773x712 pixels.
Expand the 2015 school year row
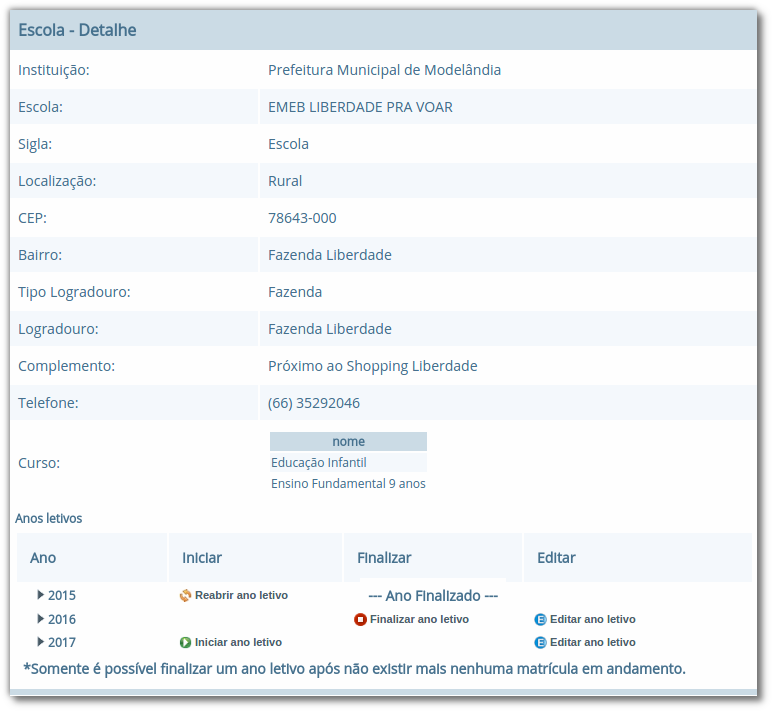41,595
